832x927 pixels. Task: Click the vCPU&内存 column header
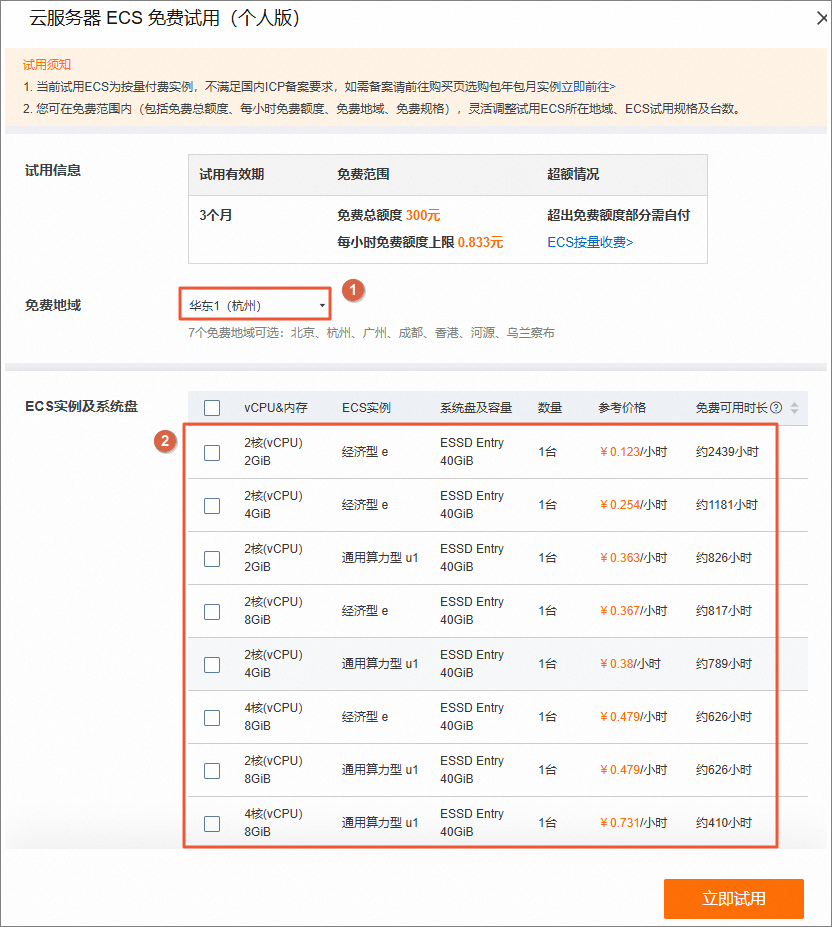click(x=276, y=407)
